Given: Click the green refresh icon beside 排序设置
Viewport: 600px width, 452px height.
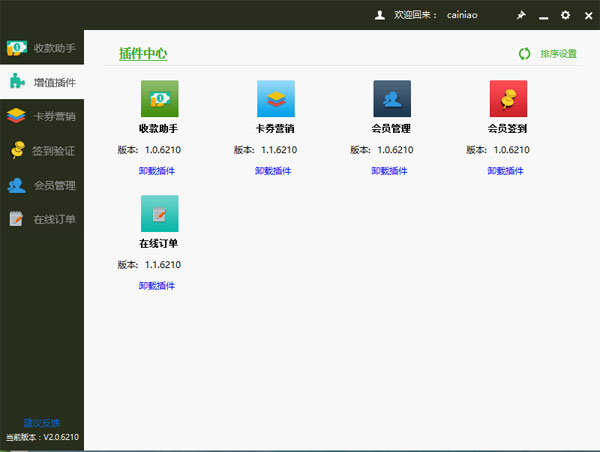Looking at the screenshot, I should (524, 54).
